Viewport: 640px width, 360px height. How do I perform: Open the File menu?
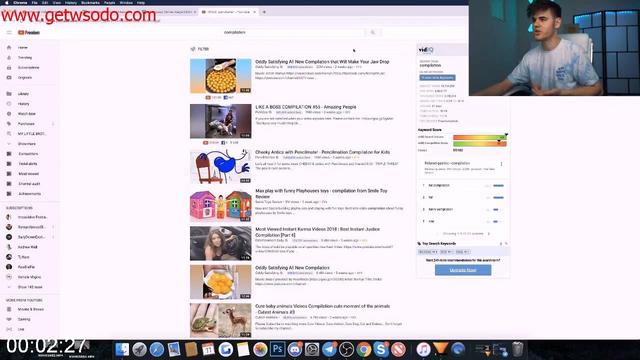point(35,2)
